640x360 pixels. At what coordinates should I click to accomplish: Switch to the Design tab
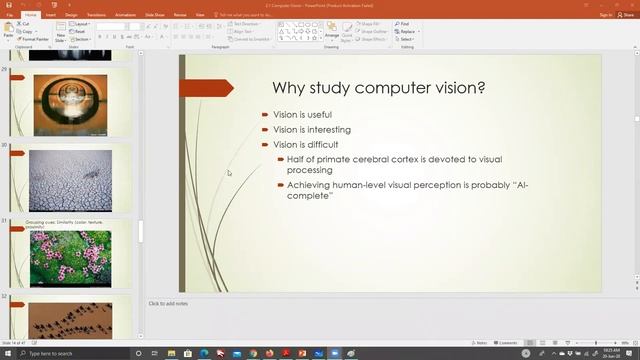[71, 15]
